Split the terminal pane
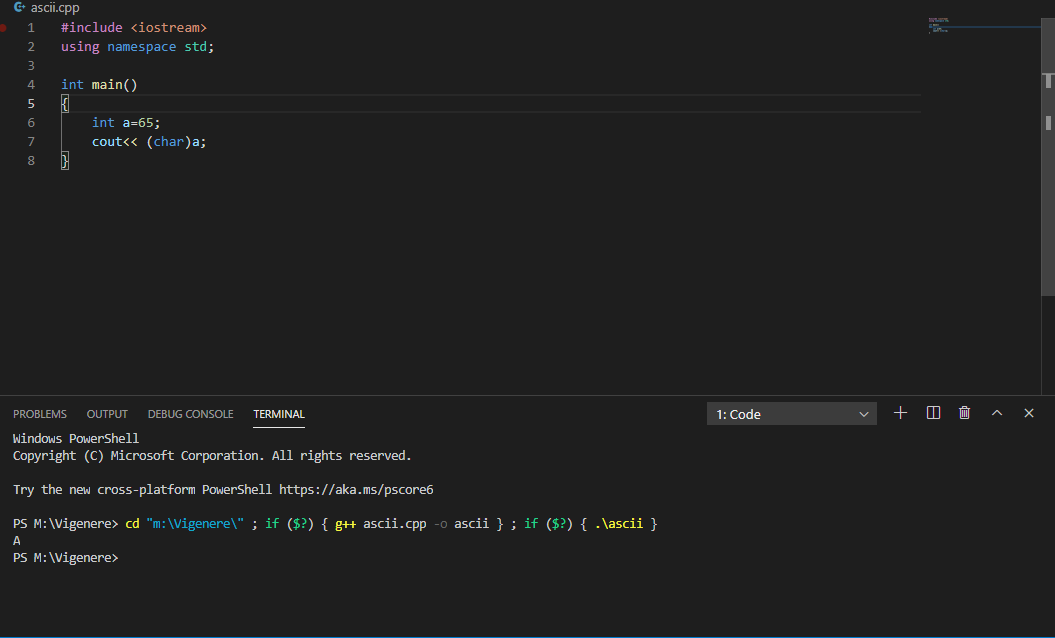 click(933, 413)
